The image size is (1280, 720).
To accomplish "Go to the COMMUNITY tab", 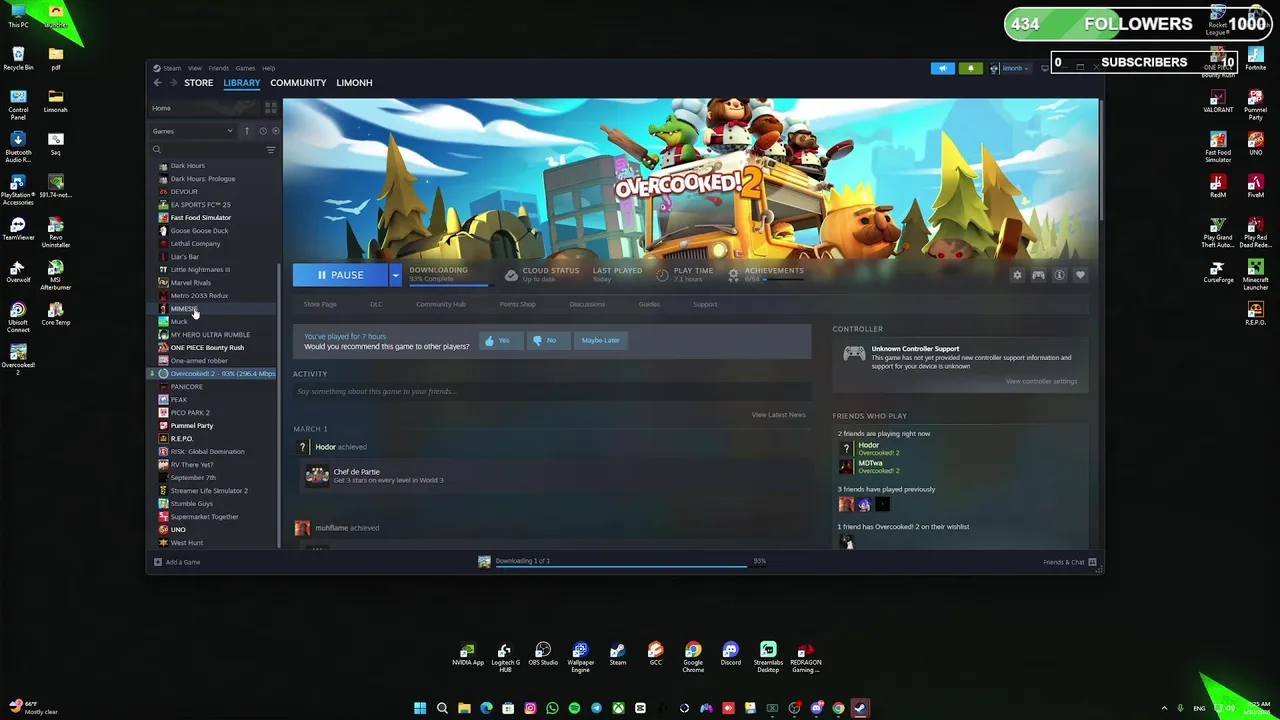I will 298,83.
